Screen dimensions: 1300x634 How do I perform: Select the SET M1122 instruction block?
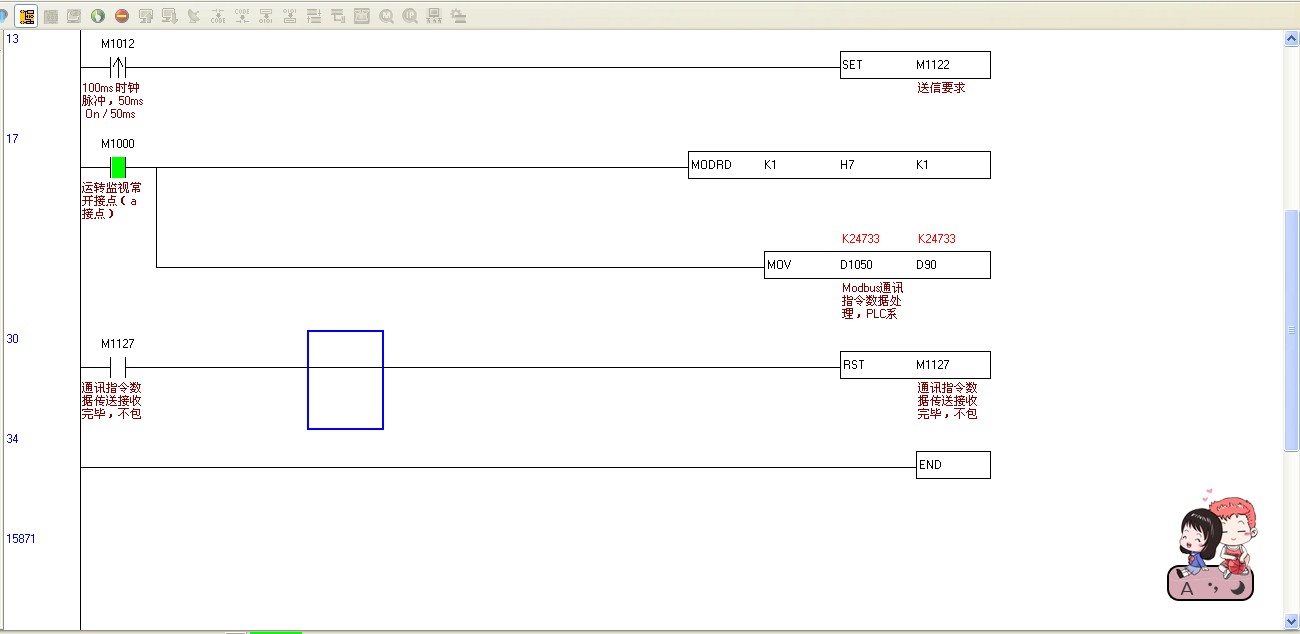click(915, 65)
